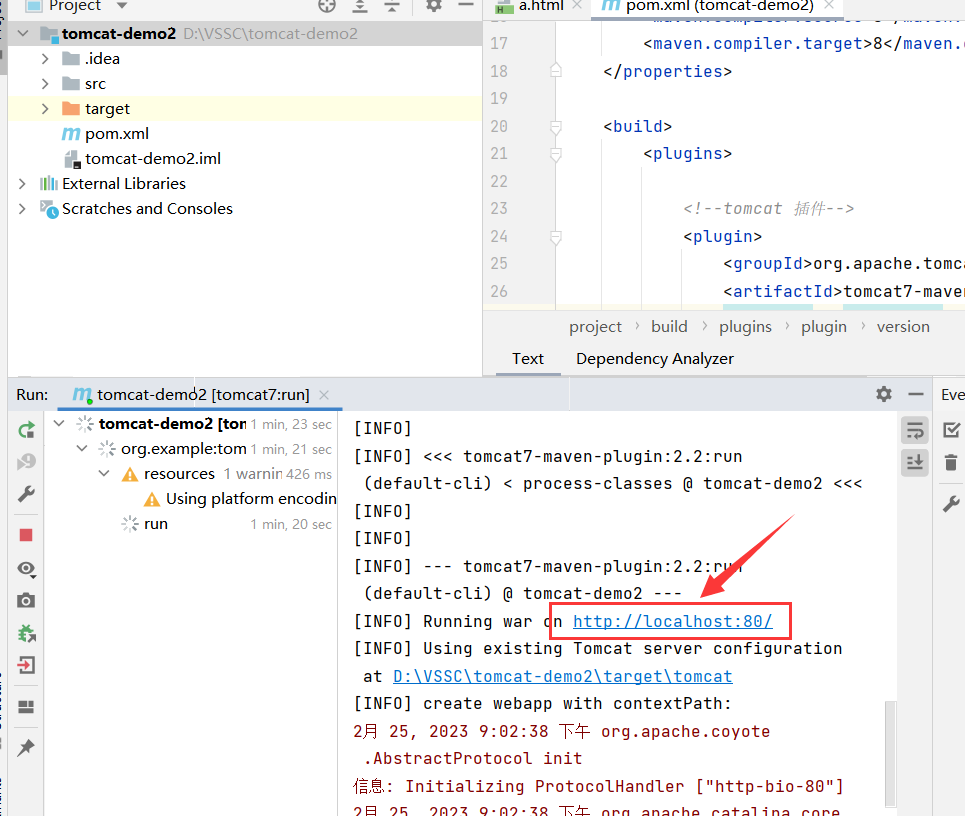
Task: Toggle scroll to end of console
Action: point(915,462)
